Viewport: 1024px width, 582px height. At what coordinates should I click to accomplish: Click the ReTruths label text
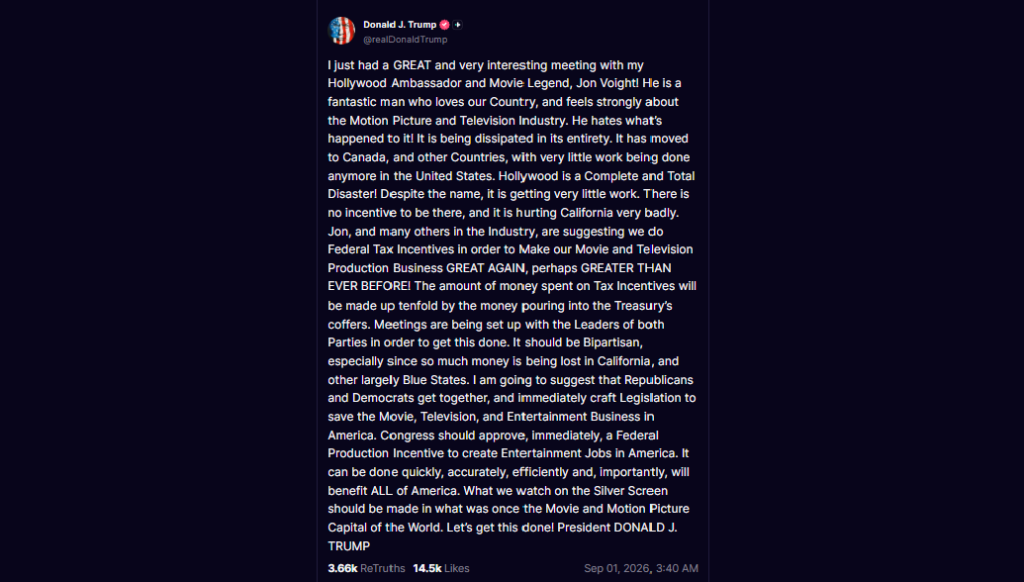coord(383,568)
